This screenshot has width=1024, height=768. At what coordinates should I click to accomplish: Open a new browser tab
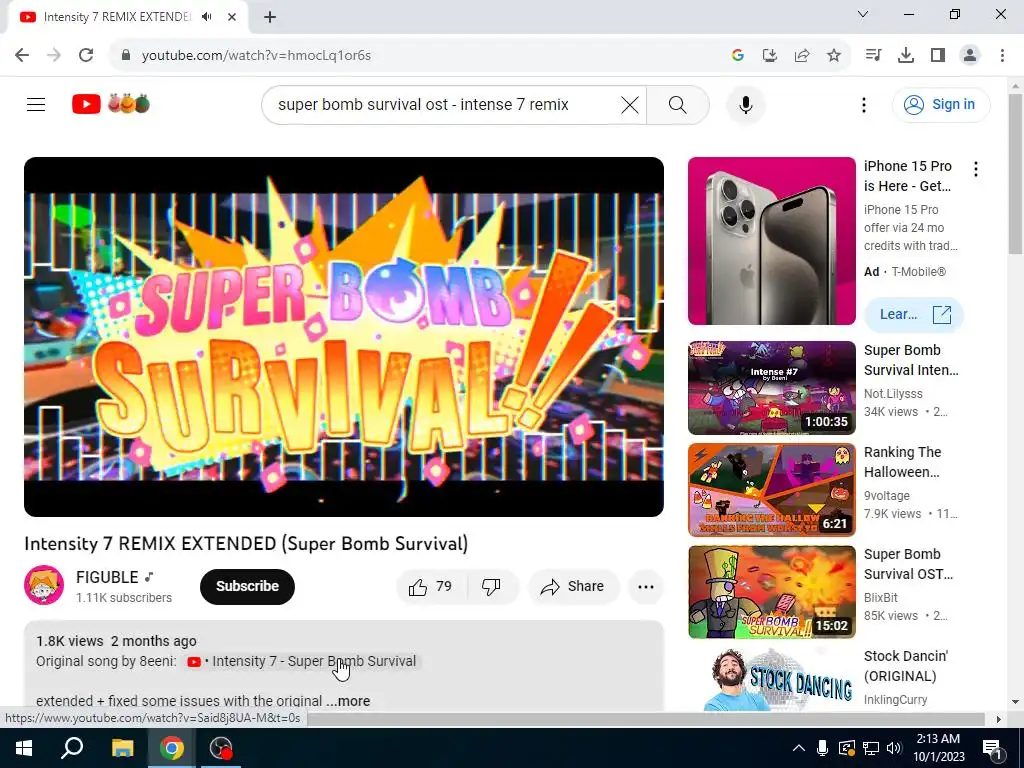pos(270,17)
